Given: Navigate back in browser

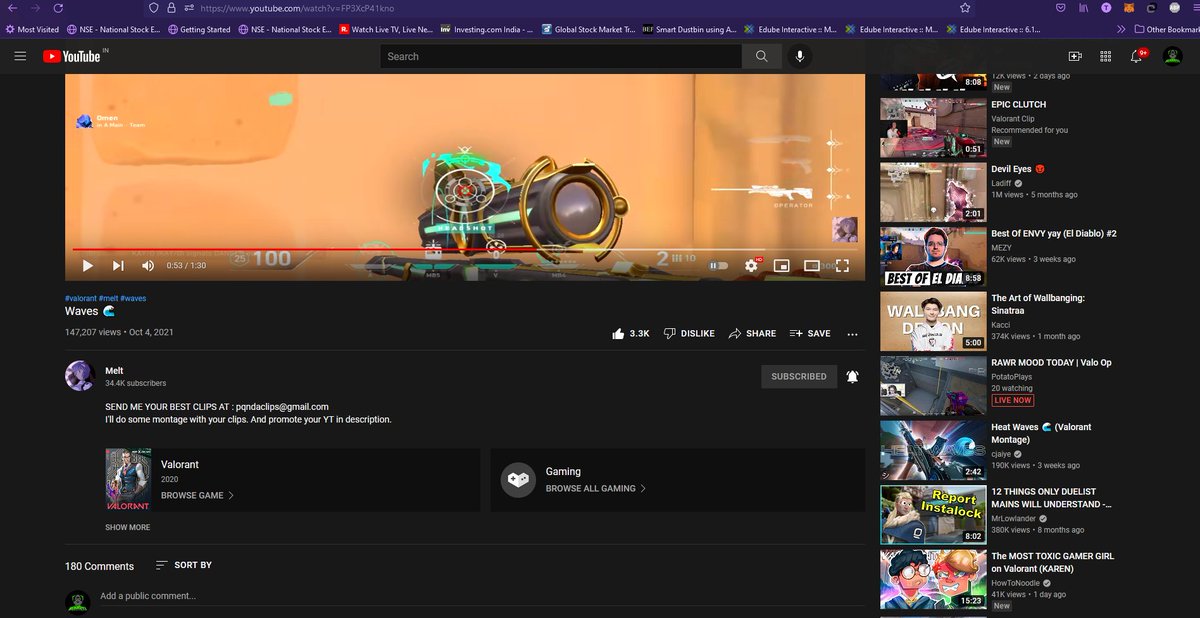Looking at the screenshot, I should pos(11,8).
